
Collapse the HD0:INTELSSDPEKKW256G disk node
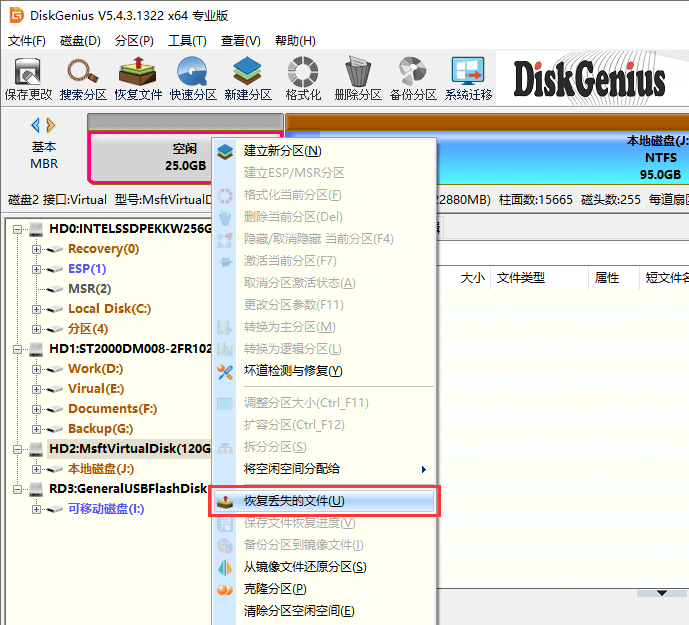(17, 229)
